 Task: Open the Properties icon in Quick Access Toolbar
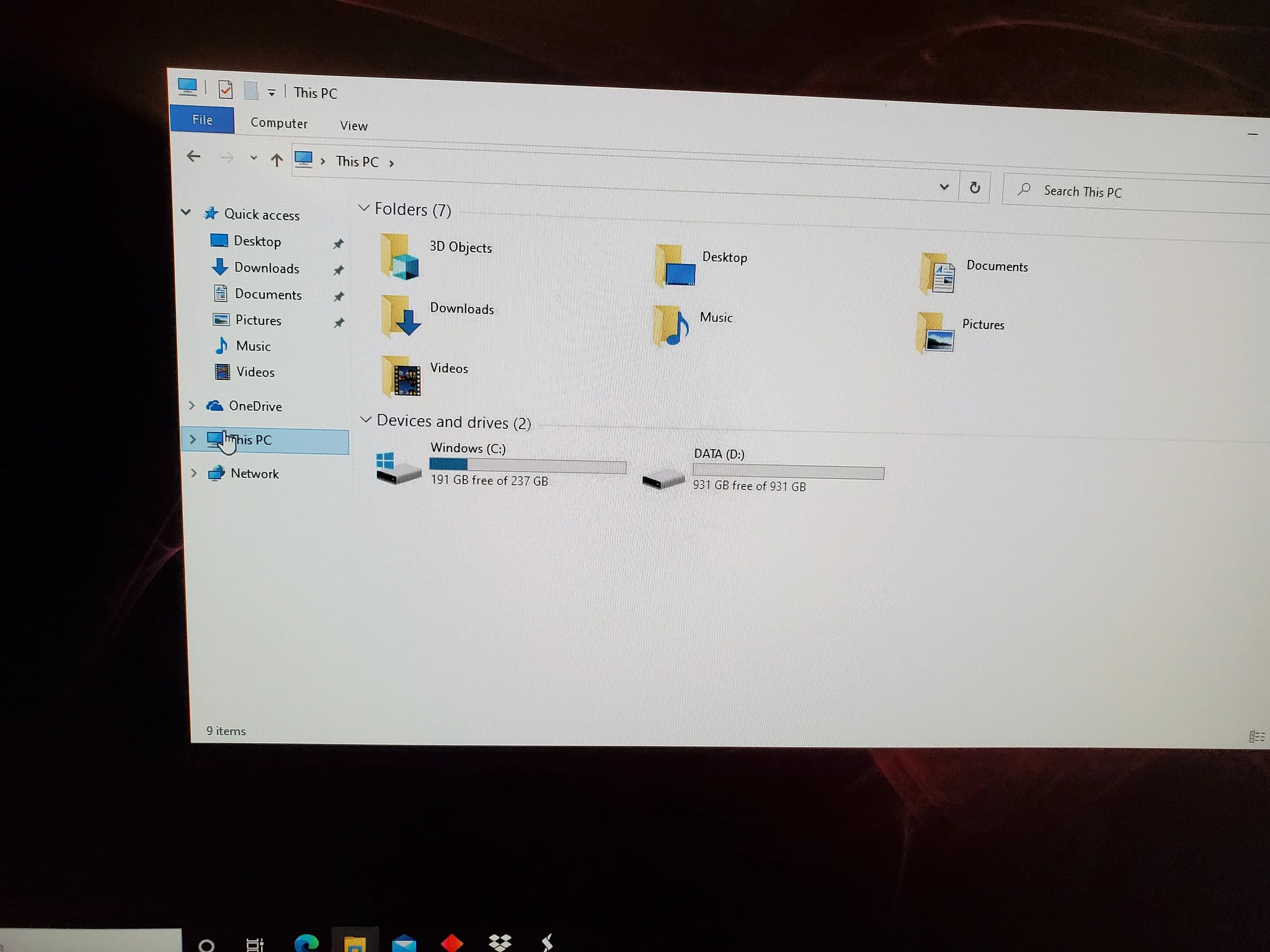226,90
